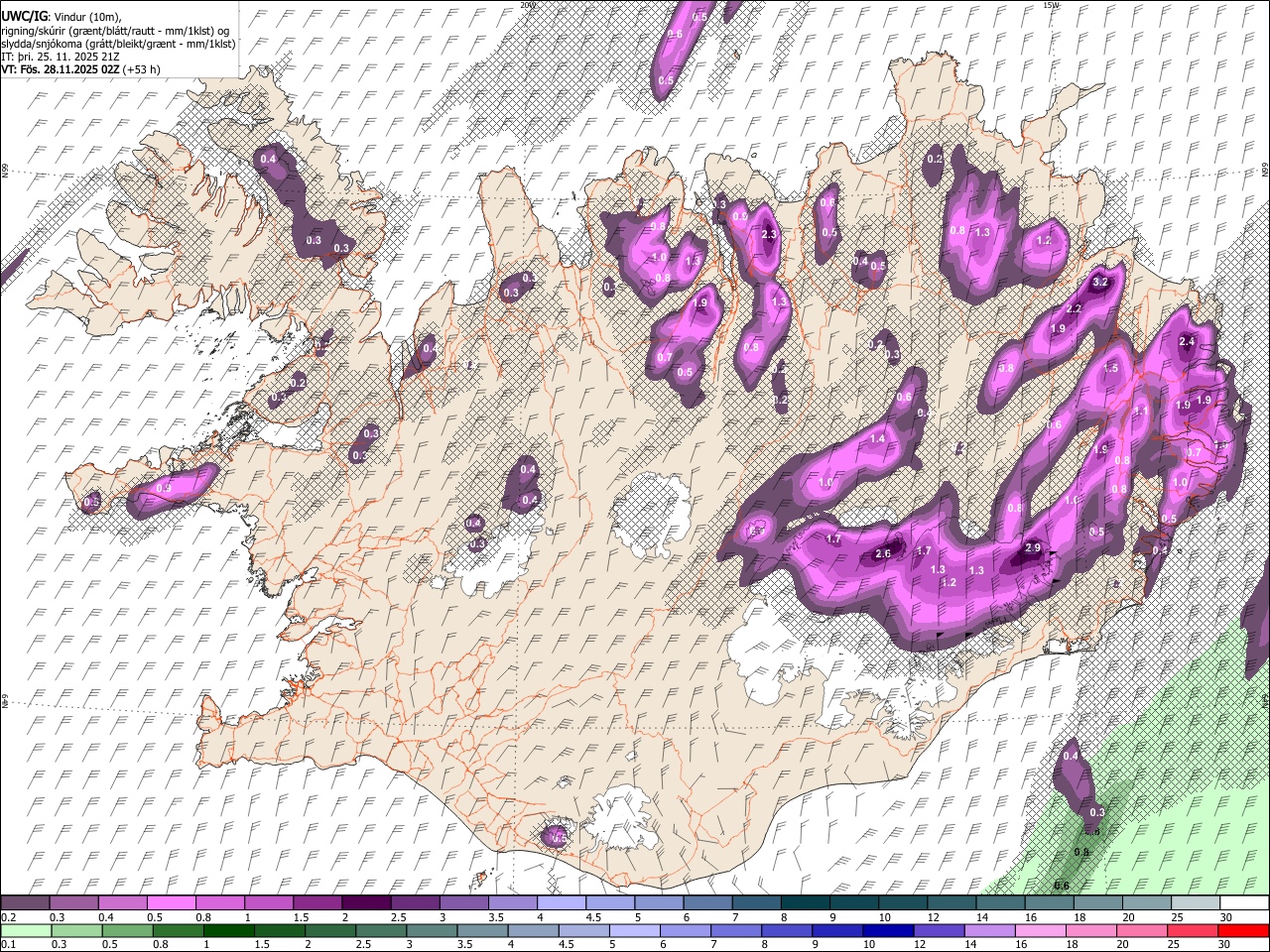The height and width of the screenshot is (952, 1270).
Task: Click the 1.4 precipitation value on the map
Action: pos(877,438)
